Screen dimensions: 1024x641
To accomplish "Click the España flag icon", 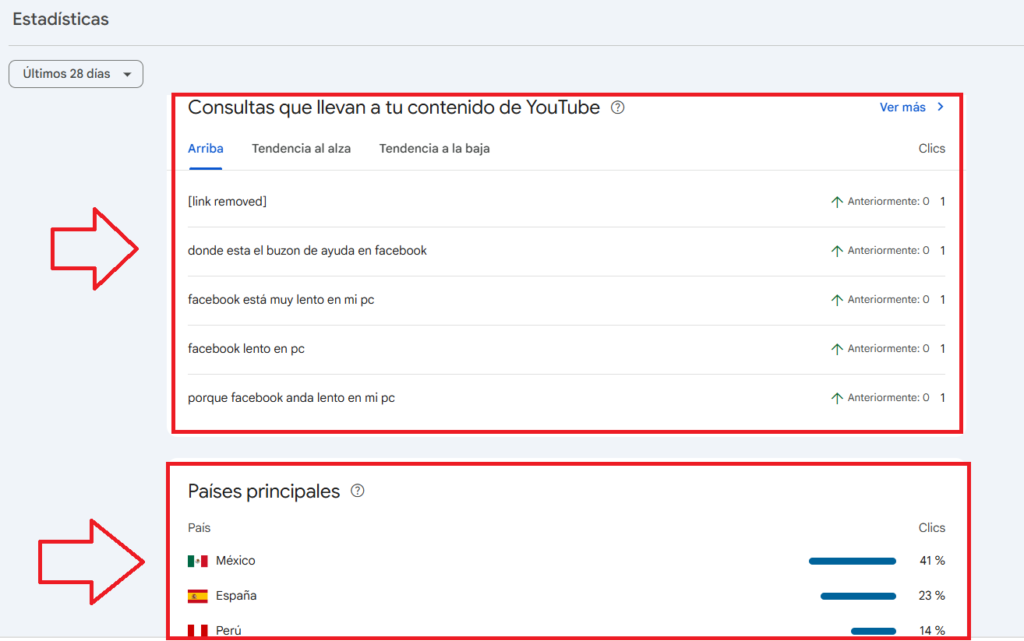I will (x=197, y=596).
